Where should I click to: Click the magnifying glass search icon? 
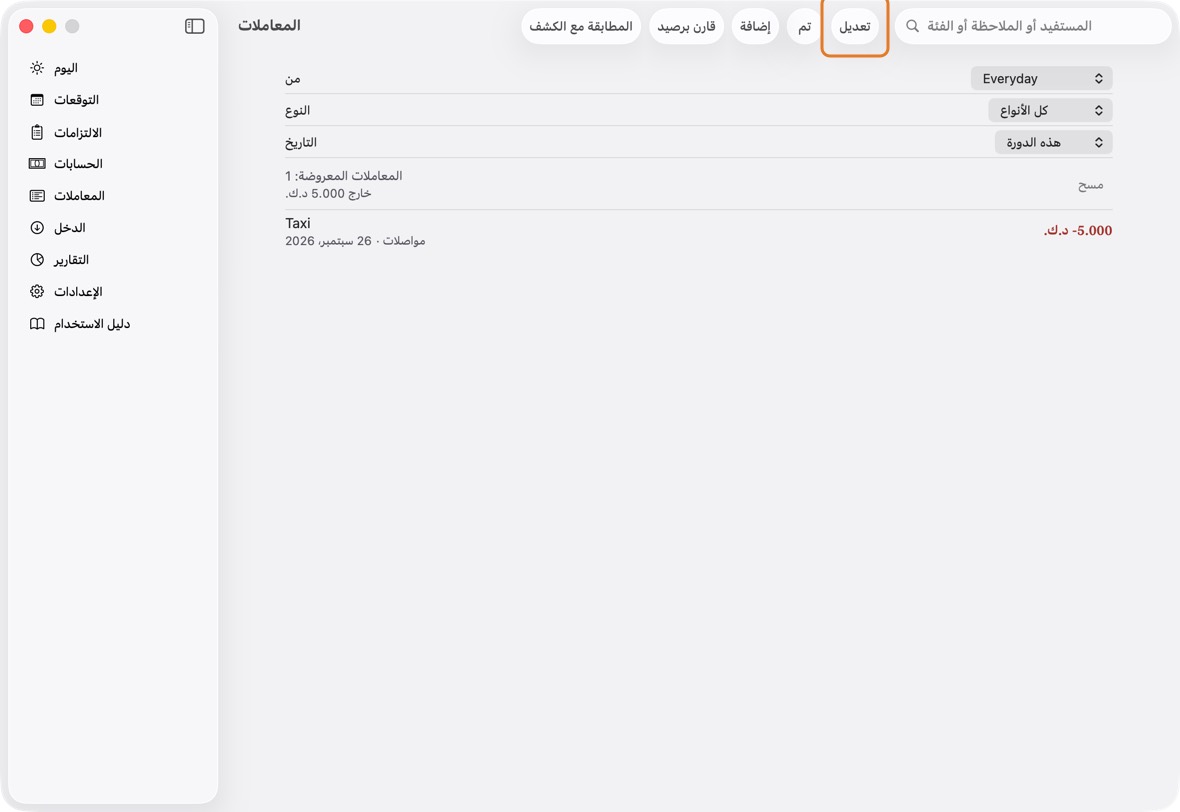coord(912,26)
